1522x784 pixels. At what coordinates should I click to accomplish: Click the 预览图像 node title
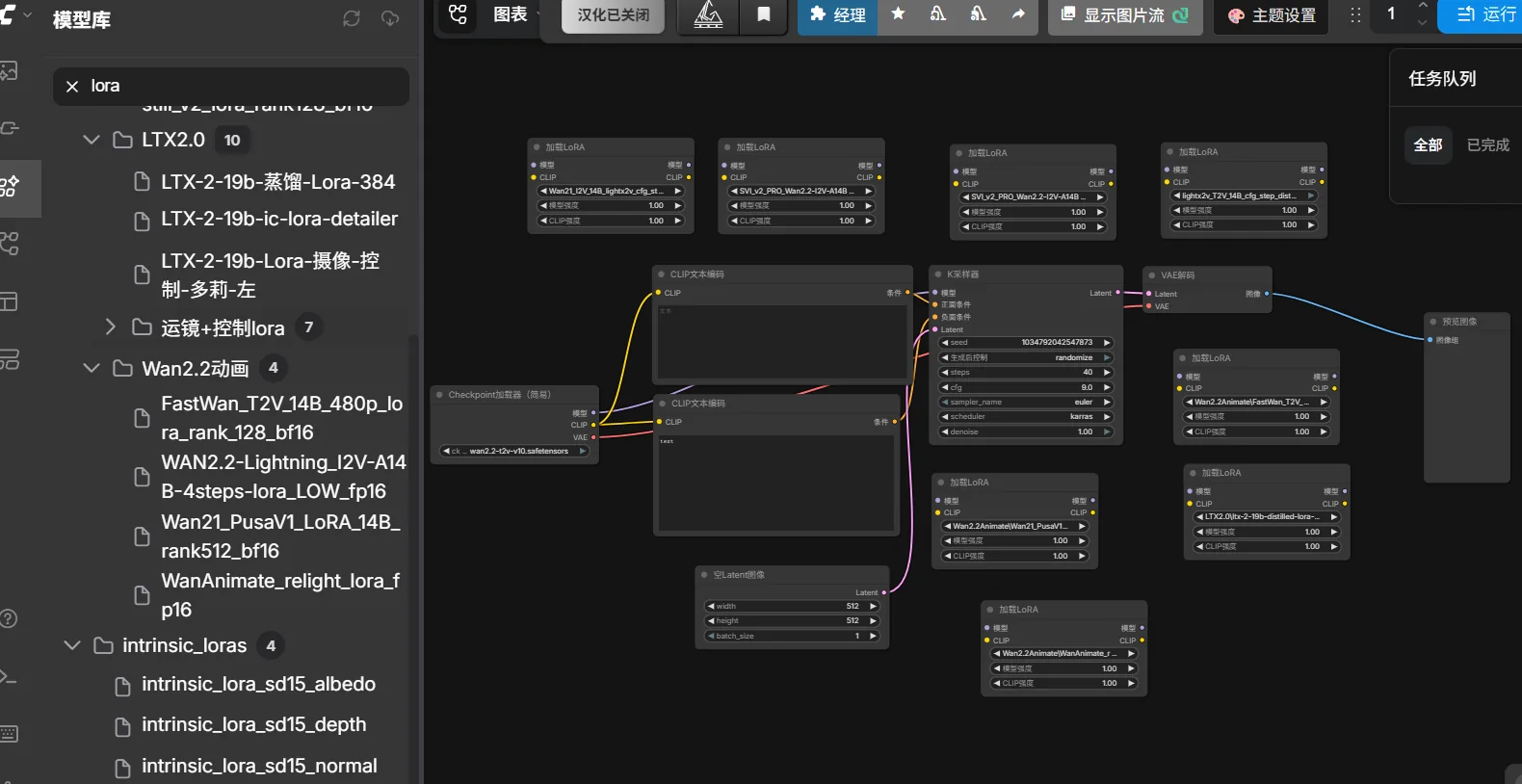coord(1459,322)
